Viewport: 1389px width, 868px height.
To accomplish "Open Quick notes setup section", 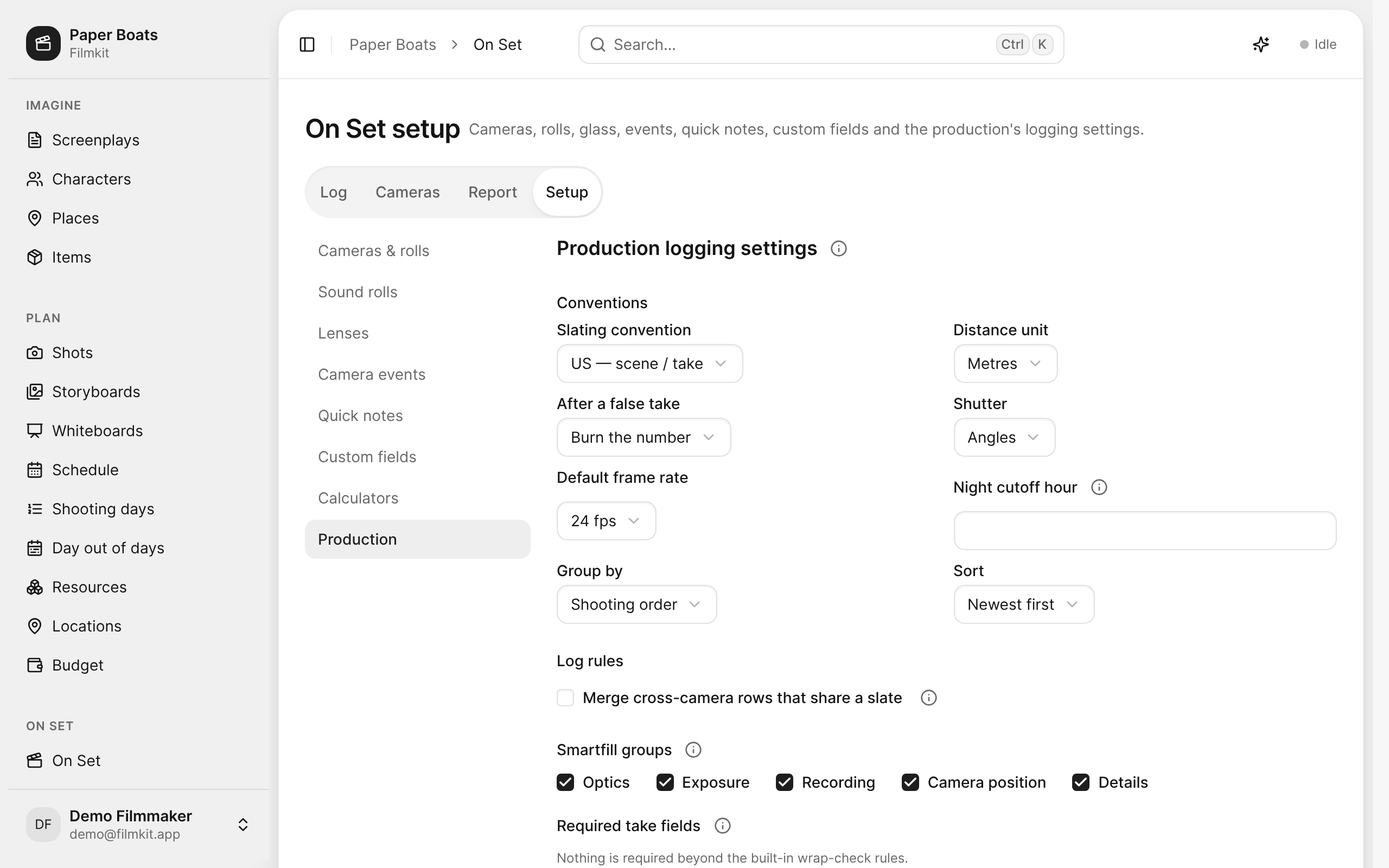I will coord(417,416).
